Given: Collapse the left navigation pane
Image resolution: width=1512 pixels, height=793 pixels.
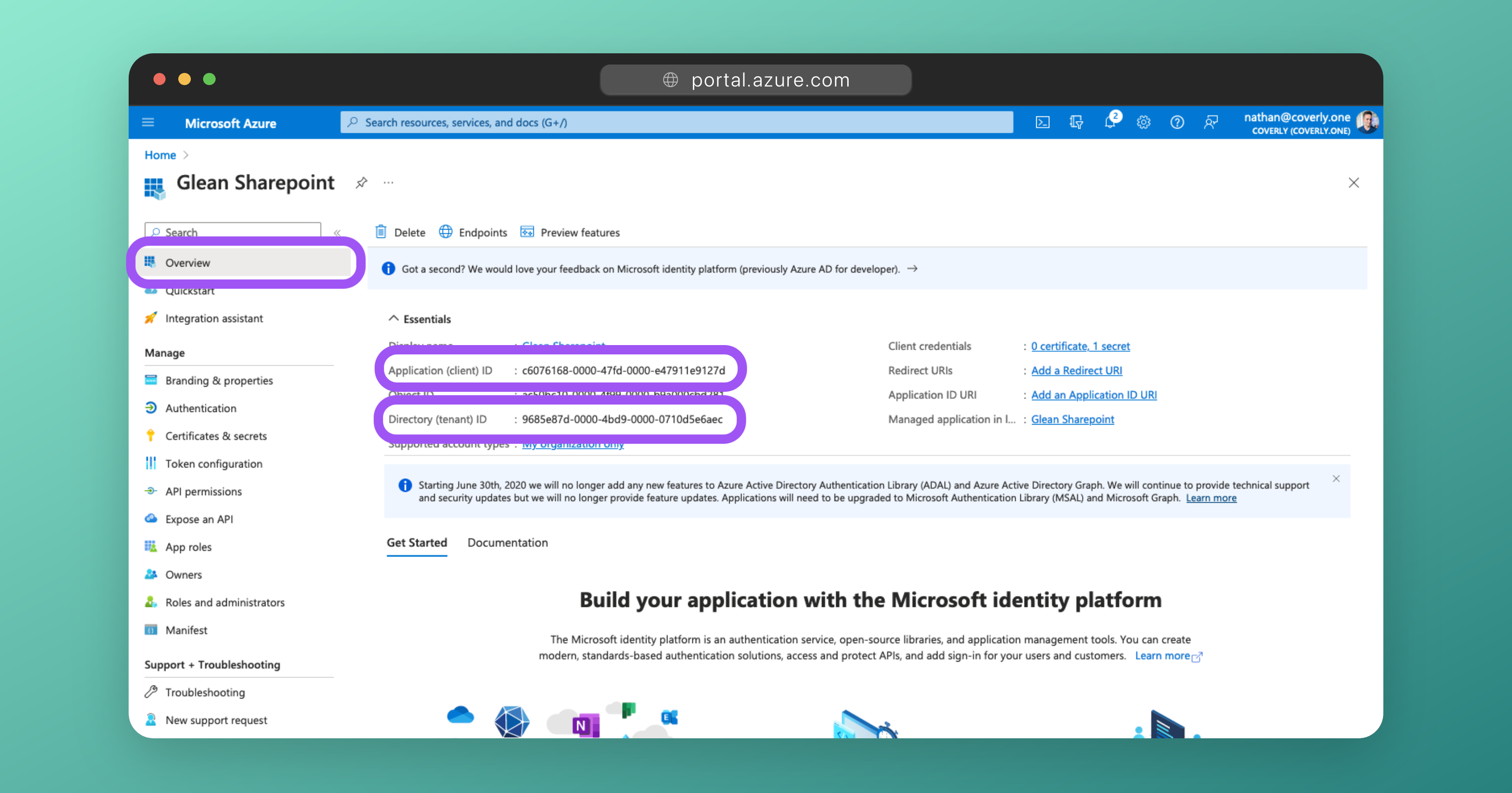Looking at the screenshot, I should pos(337,233).
